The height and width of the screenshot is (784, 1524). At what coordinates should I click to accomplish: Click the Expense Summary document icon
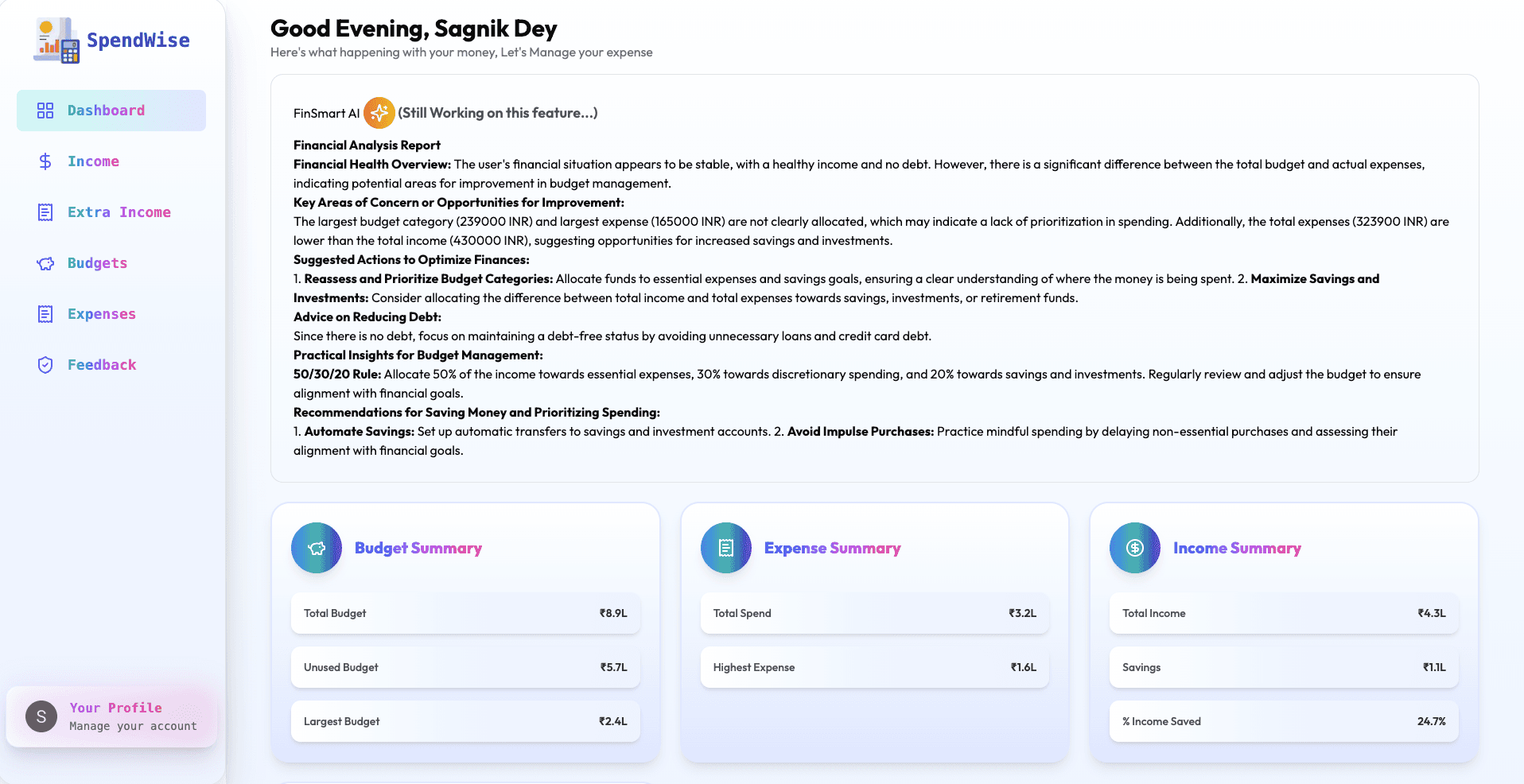point(725,548)
